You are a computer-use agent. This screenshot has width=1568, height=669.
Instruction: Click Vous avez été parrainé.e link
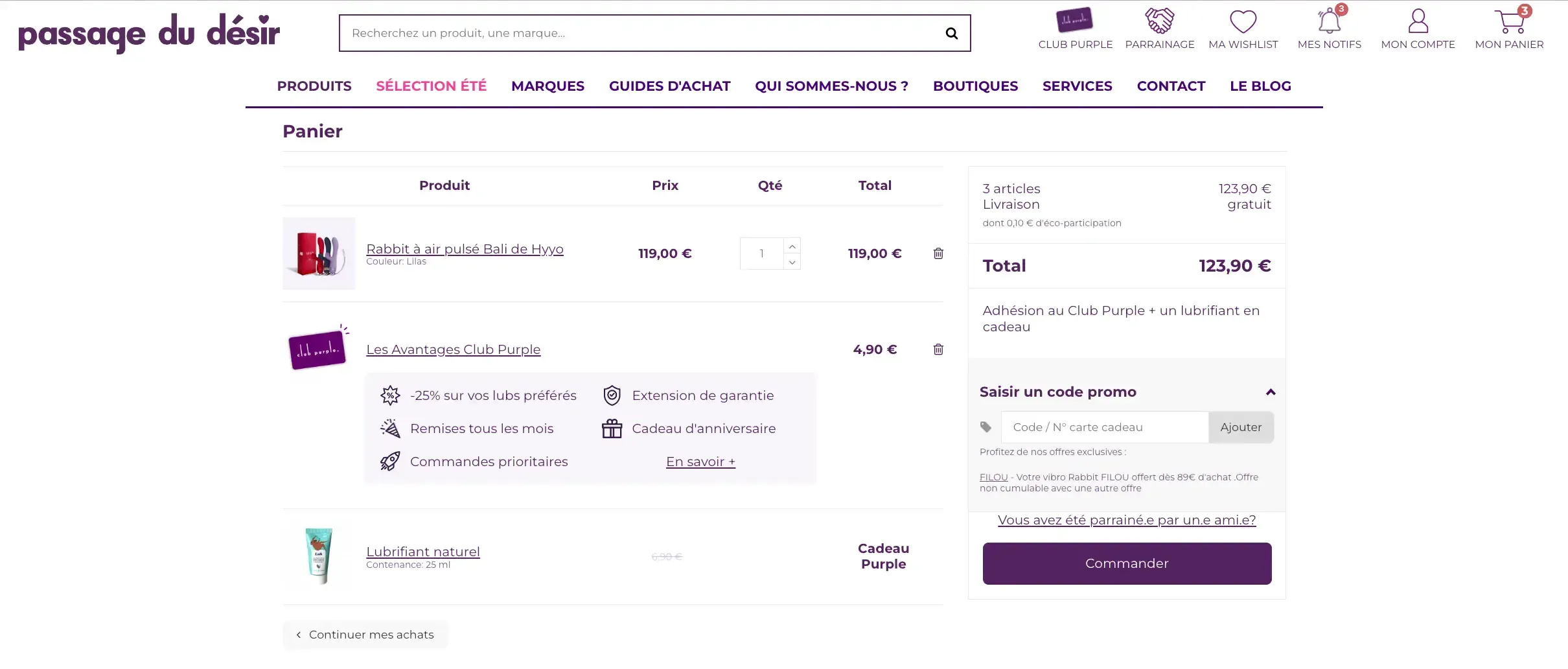click(1127, 520)
